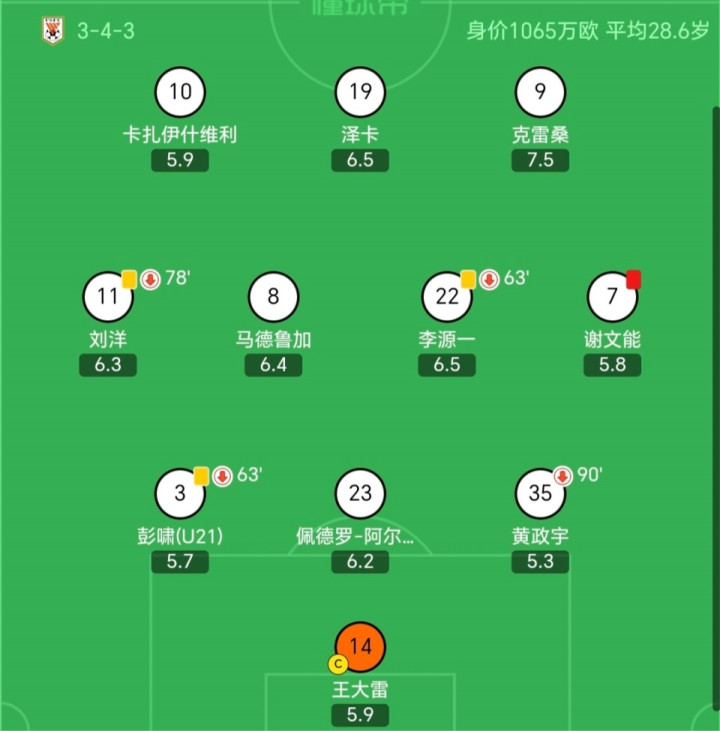The width and height of the screenshot is (720, 731).
Task: Tap number 23 player circle in defense
Action: pyautogui.click(x=360, y=493)
